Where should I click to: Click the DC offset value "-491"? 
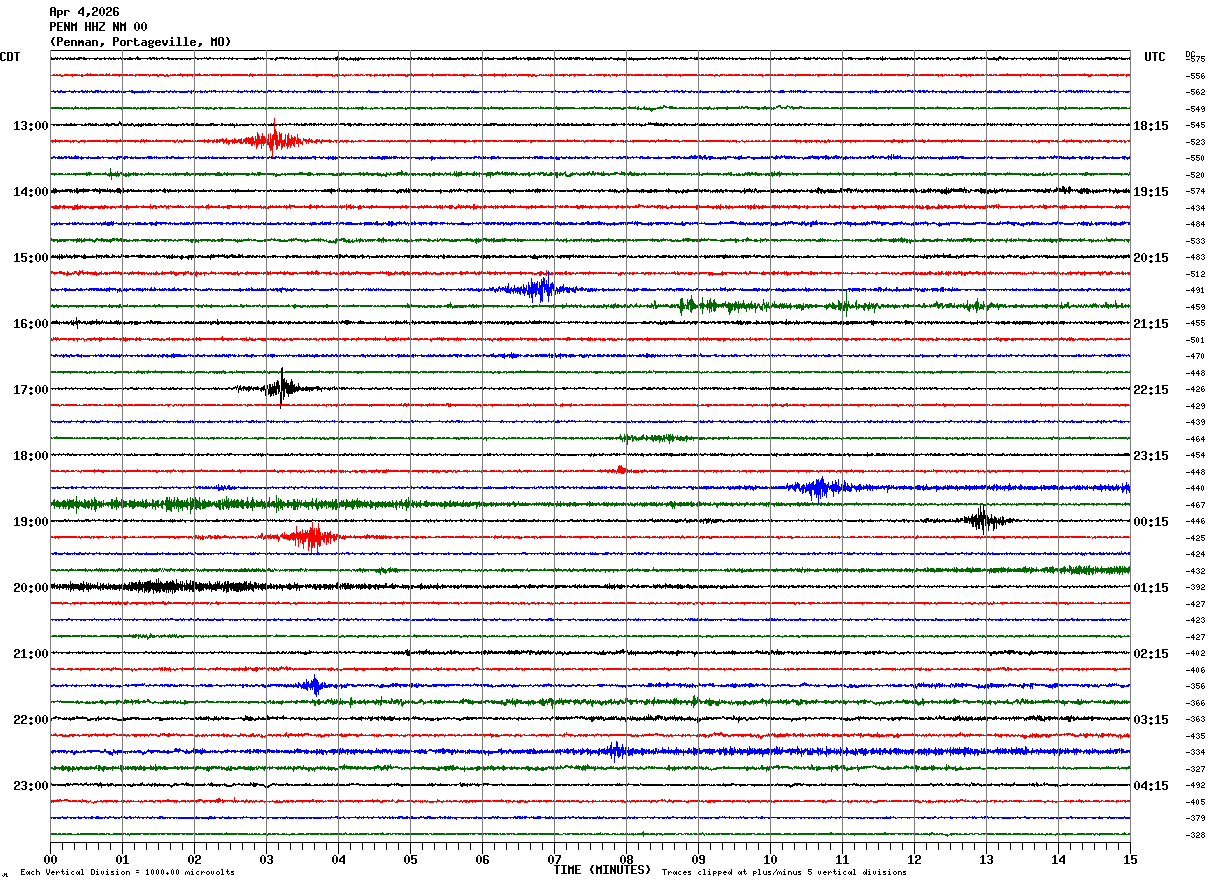[1195, 290]
